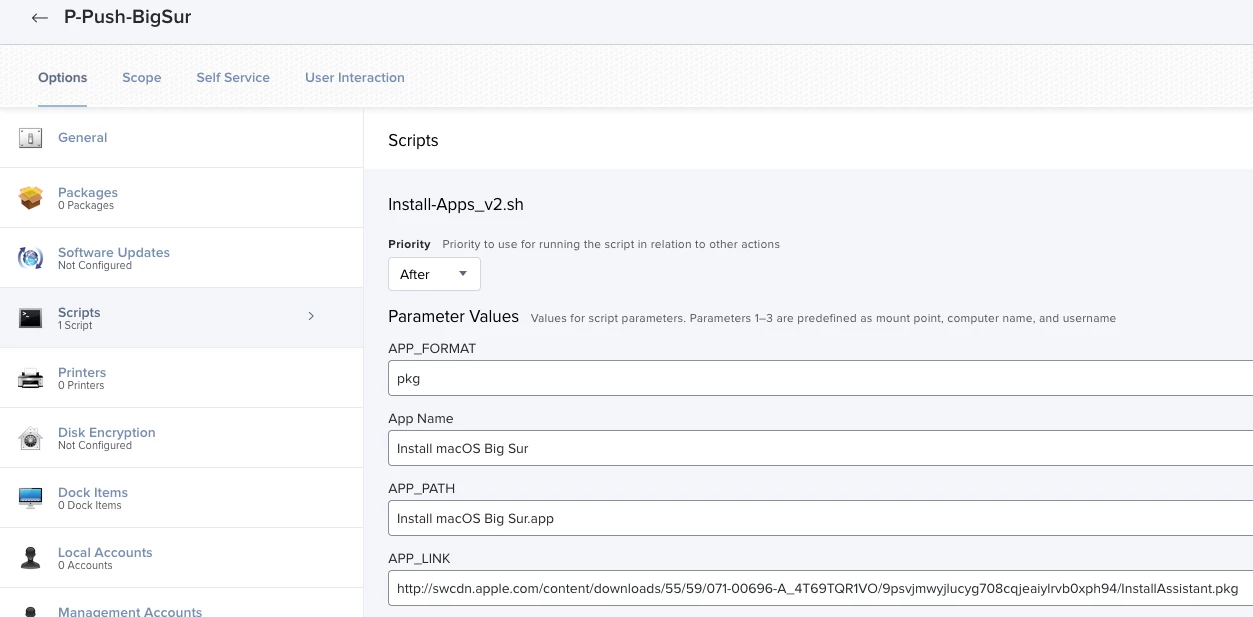Click the APP_PATH input field

820,518
